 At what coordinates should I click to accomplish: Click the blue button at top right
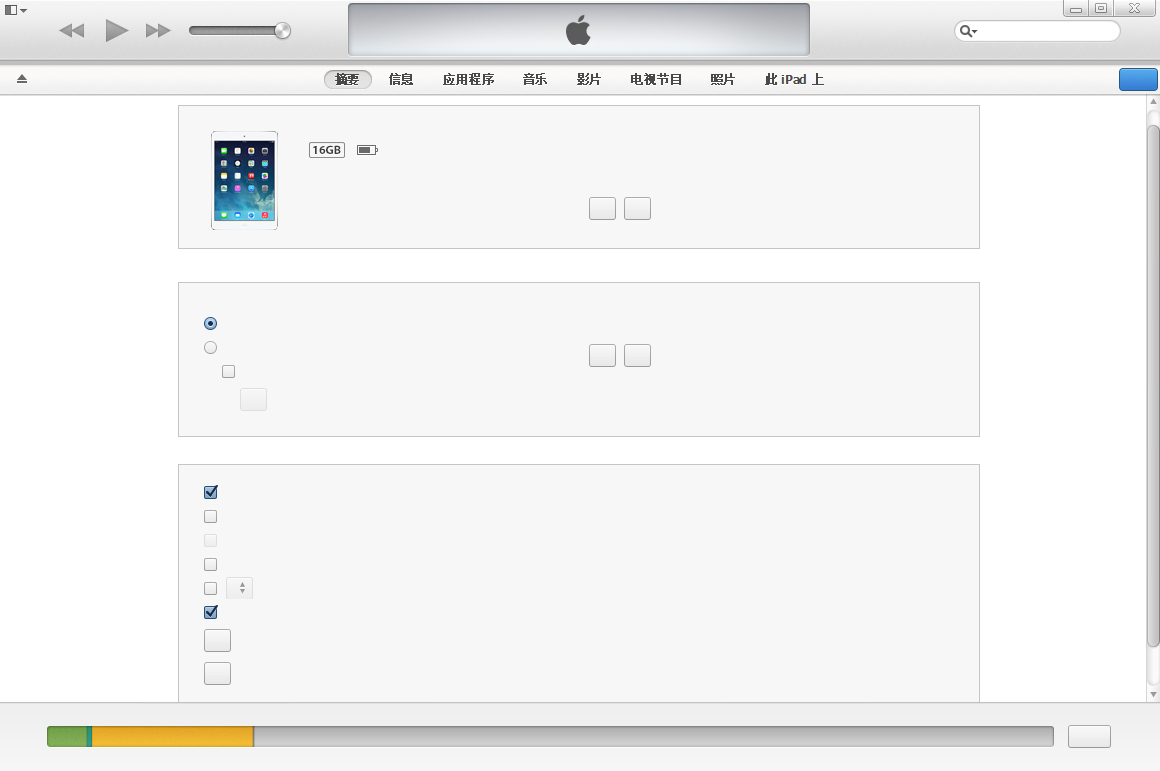(x=1137, y=80)
